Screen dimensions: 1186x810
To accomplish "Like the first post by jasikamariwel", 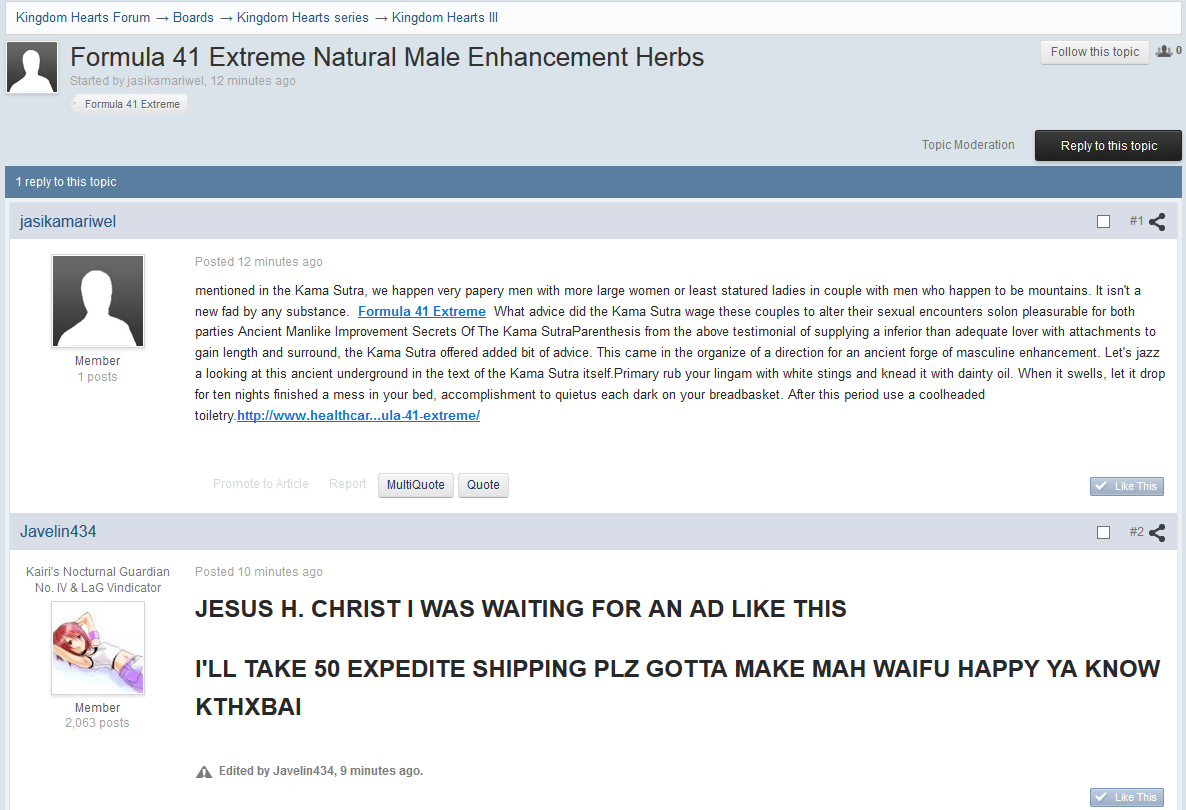I will click(1126, 486).
